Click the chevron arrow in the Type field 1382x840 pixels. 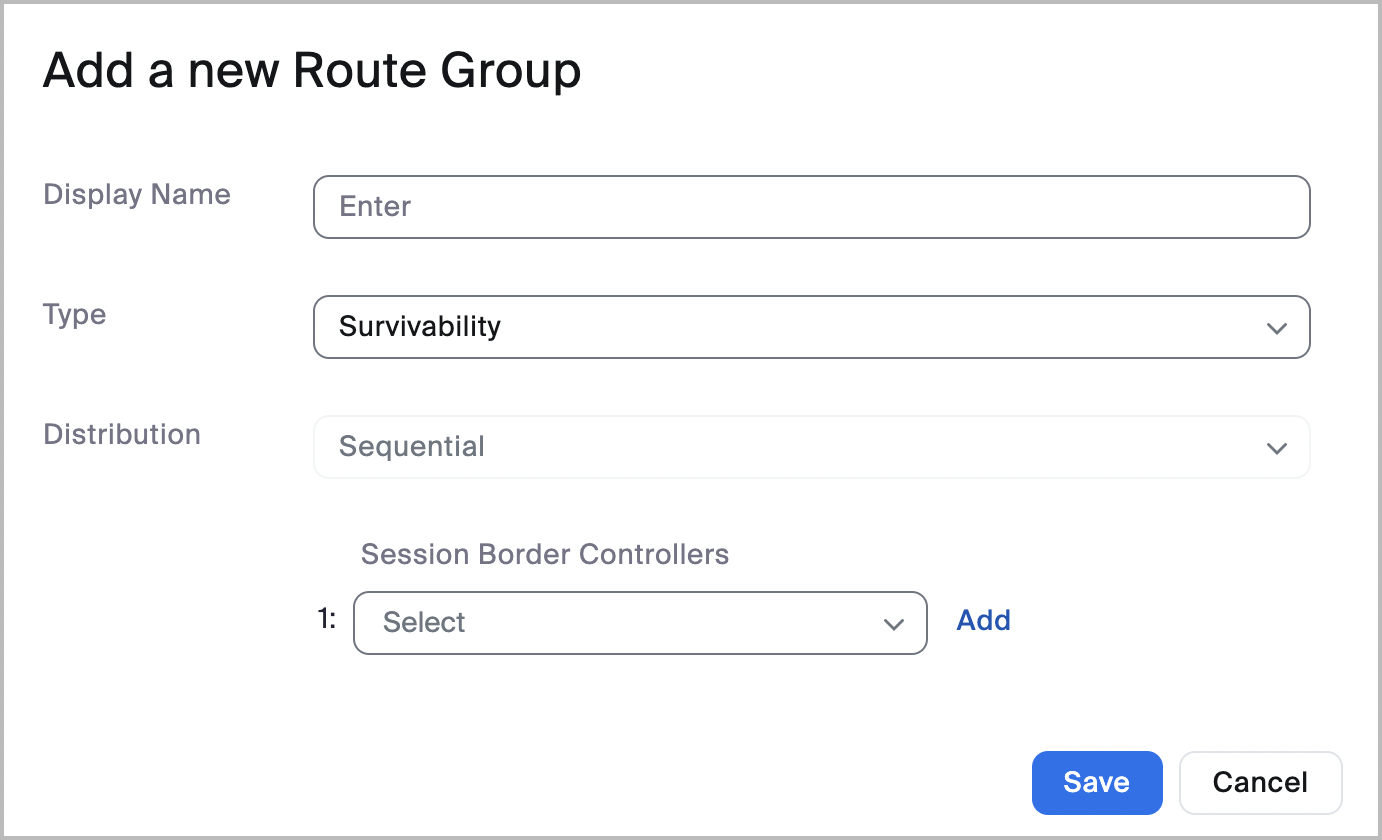pos(1276,328)
